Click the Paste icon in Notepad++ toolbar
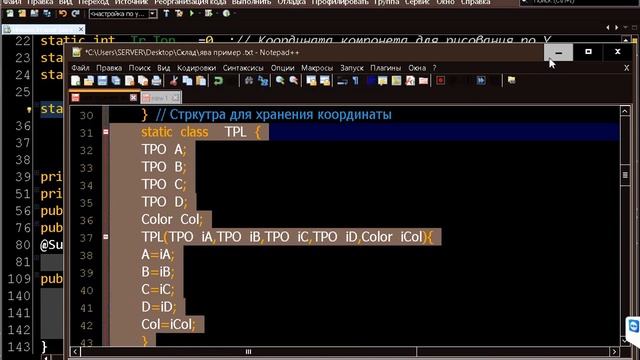This screenshot has height=360, width=640. coord(201,81)
